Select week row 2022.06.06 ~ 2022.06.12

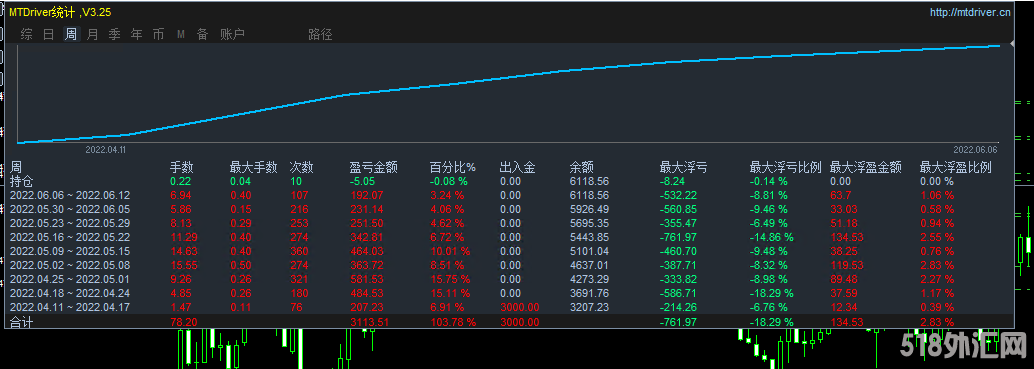[x=71, y=195]
